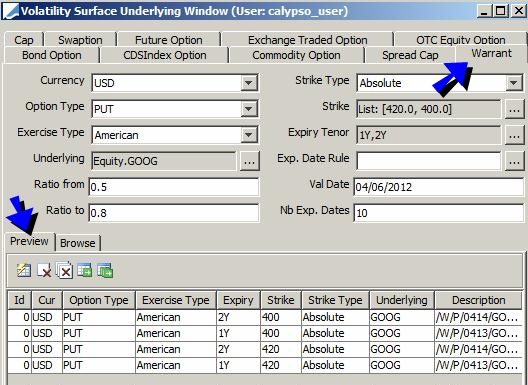Click the Ratio to input field
The width and height of the screenshot is (528, 385).
tap(174, 213)
